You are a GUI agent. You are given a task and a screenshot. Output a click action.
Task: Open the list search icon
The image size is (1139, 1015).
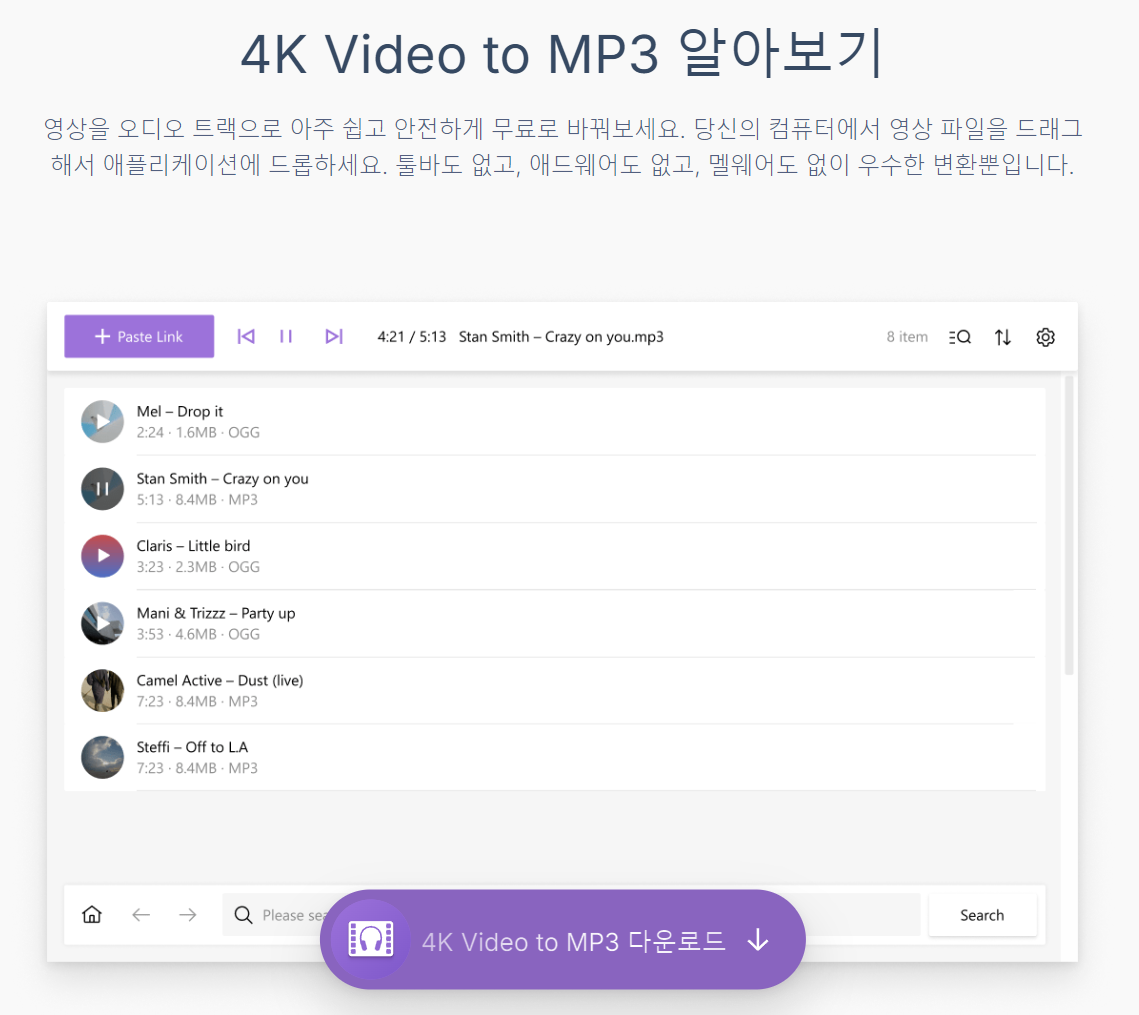960,337
